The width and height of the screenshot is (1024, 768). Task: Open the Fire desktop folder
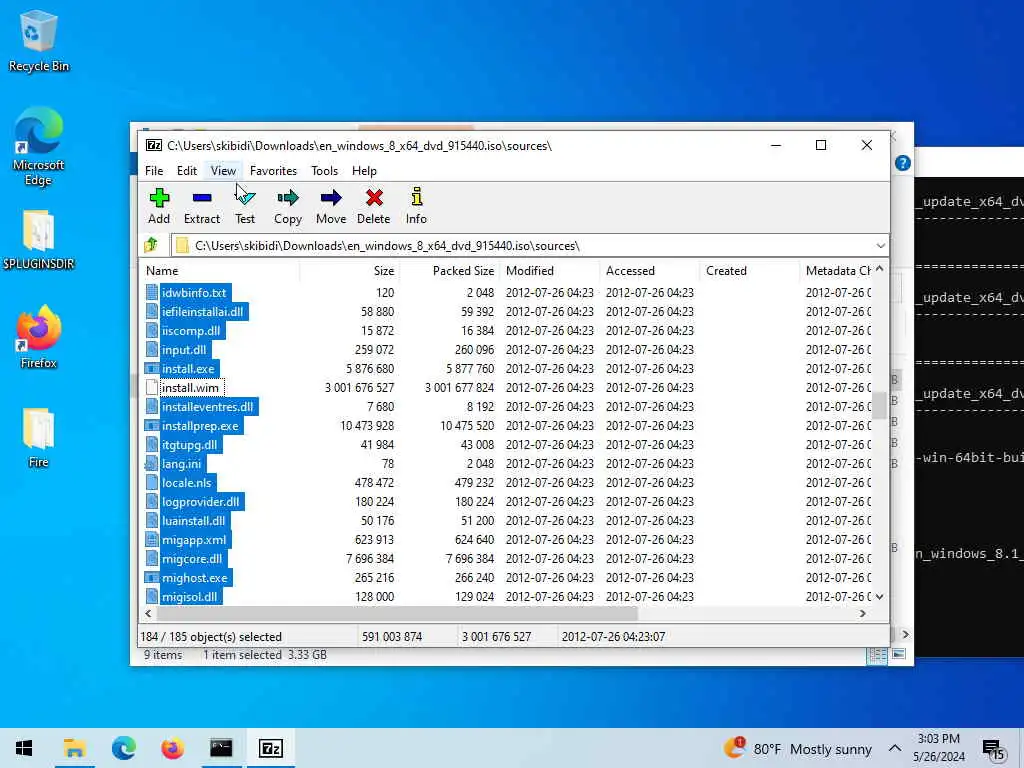point(39,438)
